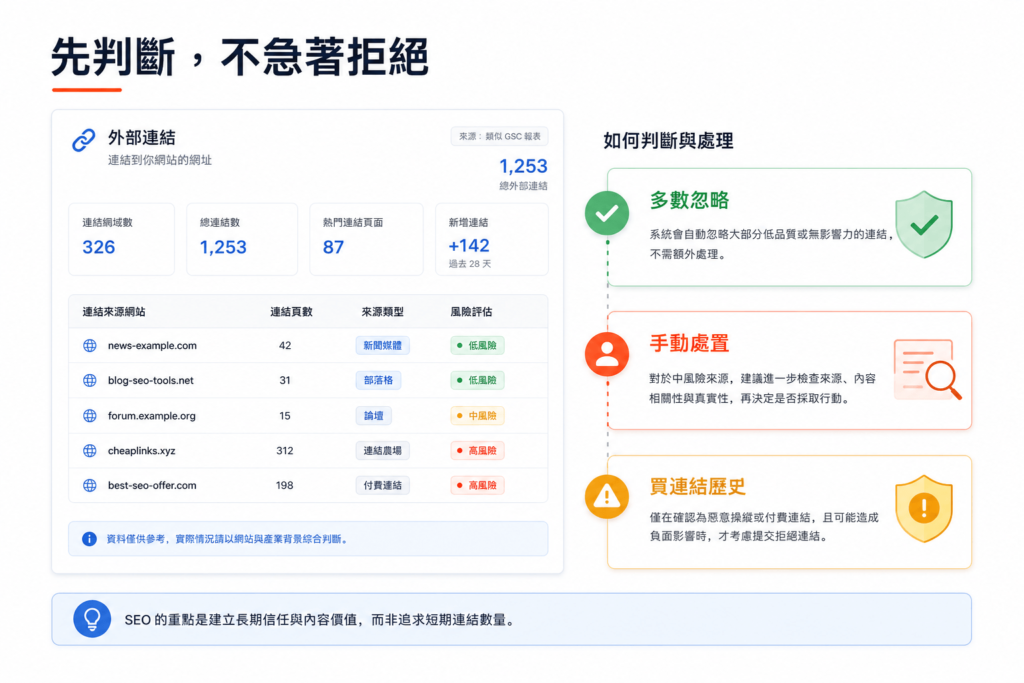
Task: Click the globe icon for blog-seo-tools.net
Action: 89,380
